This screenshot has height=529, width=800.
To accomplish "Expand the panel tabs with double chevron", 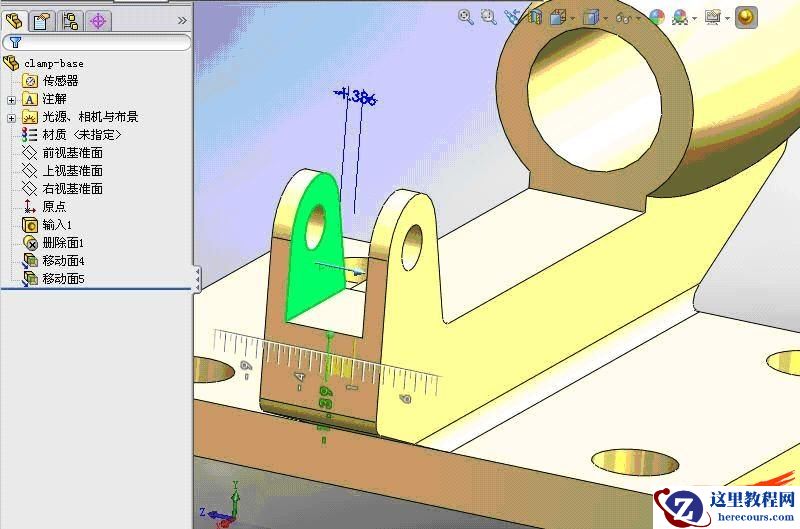I will click(x=182, y=21).
